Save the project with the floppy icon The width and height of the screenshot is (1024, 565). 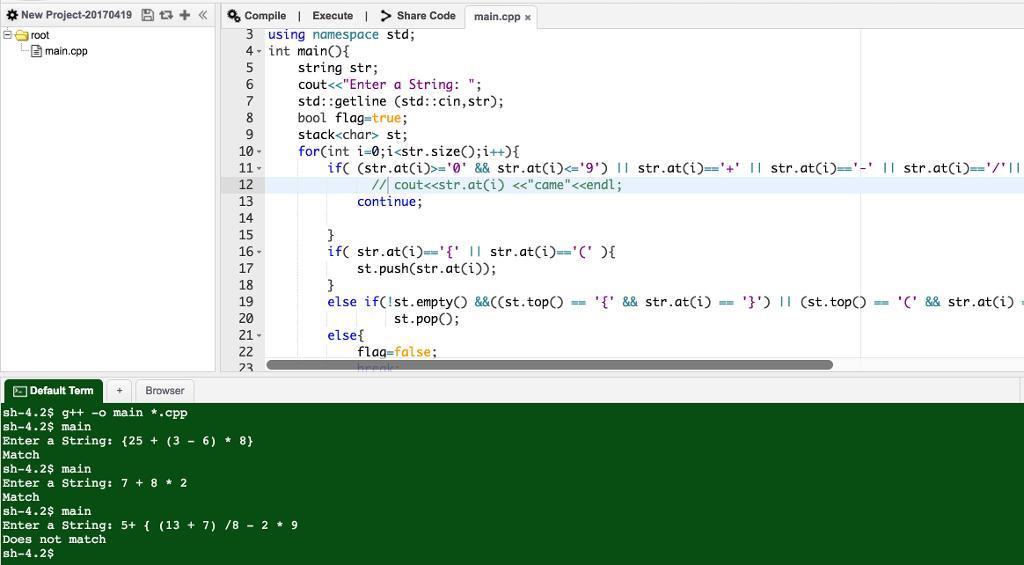coord(148,15)
